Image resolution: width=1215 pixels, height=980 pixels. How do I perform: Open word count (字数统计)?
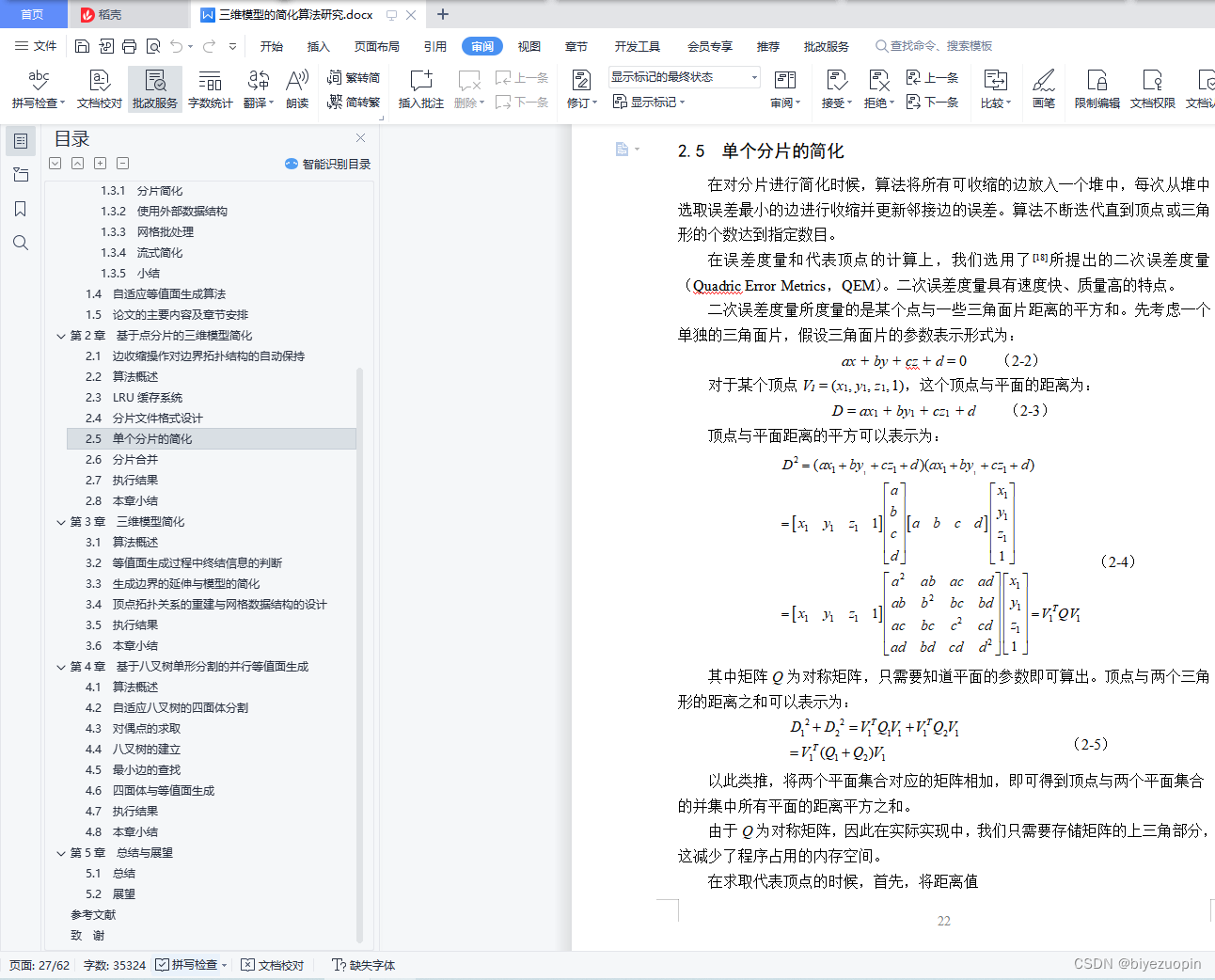(x=210, y=89)
